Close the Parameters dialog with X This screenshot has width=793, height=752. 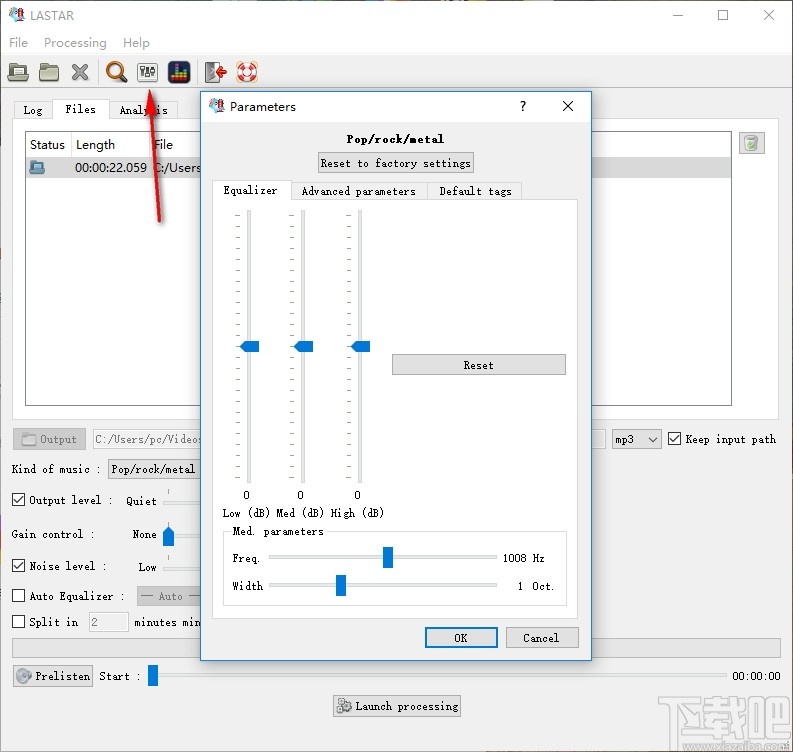pos(568,106)
